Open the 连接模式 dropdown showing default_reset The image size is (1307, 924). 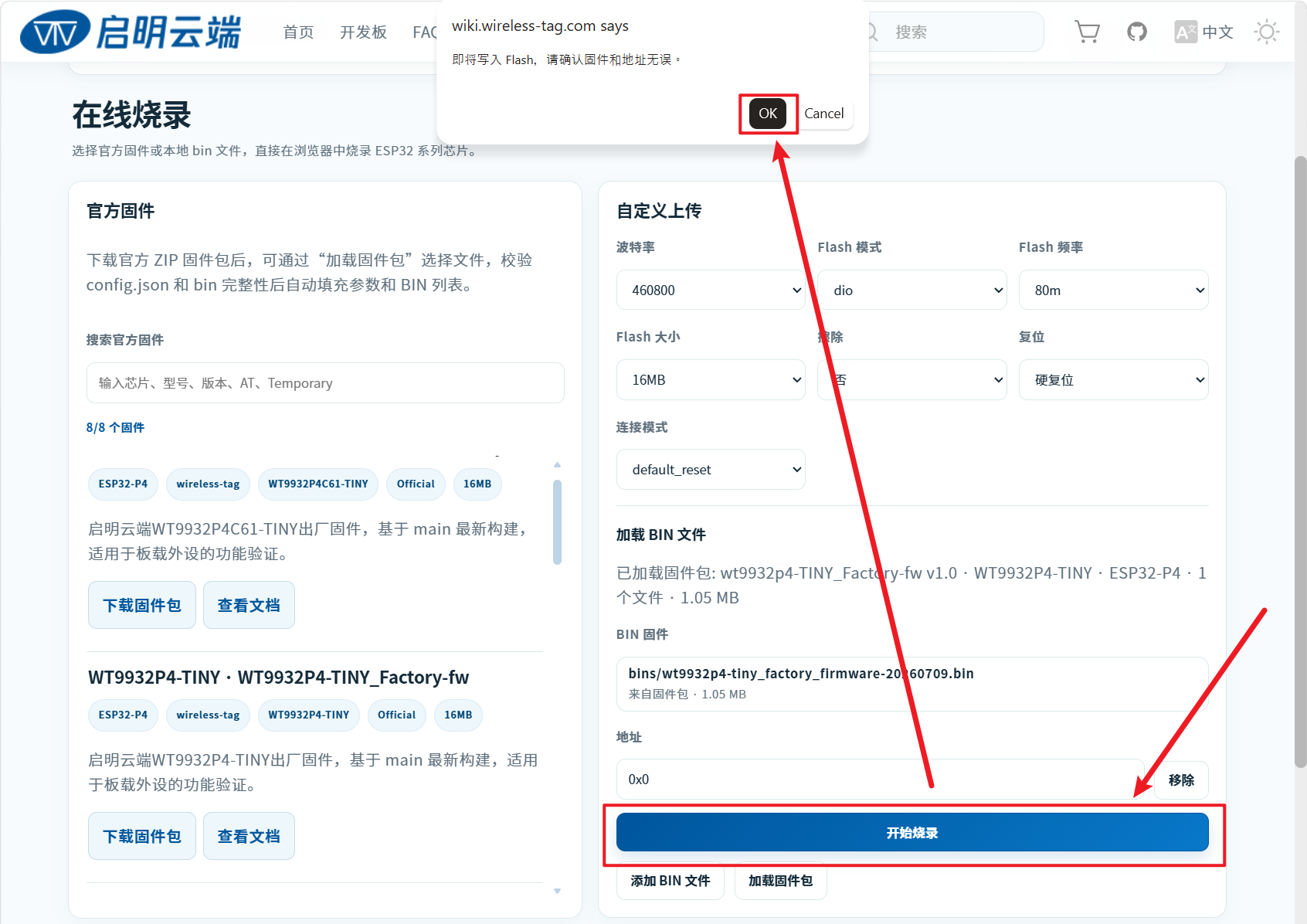tap(711, 469)
